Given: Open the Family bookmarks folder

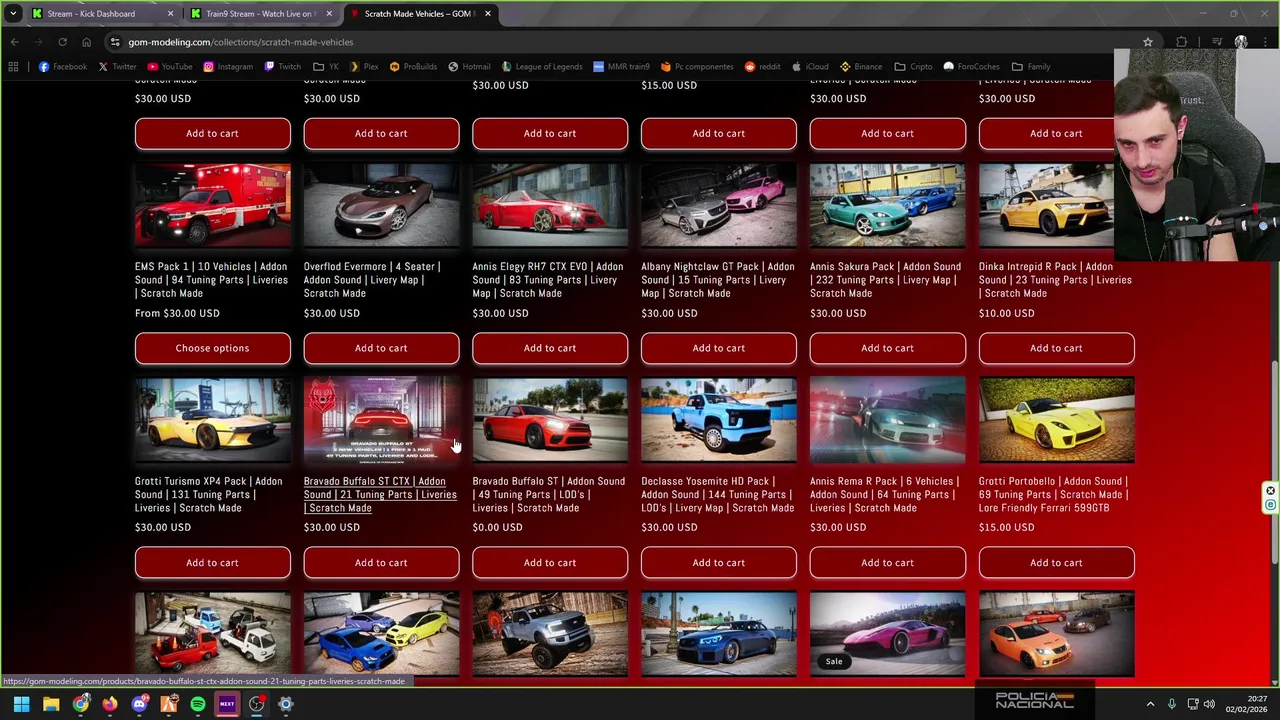Looking at the screenshot, I should coord(1031,67).
